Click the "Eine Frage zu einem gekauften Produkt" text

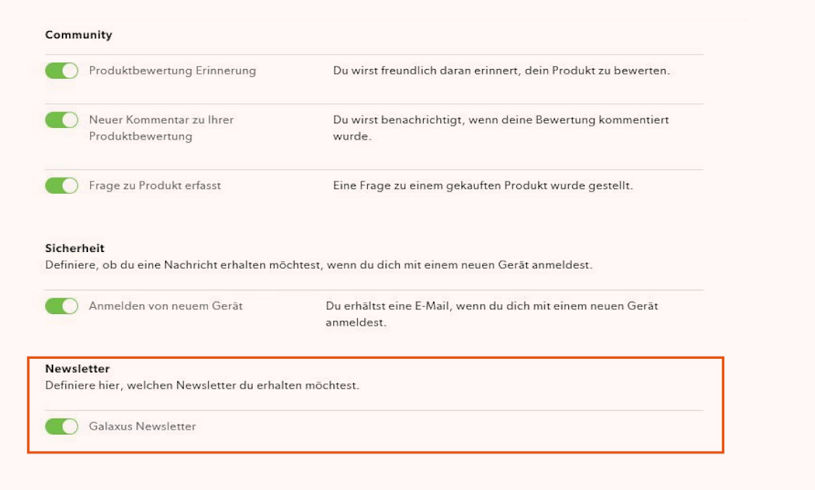click(483, 186)
